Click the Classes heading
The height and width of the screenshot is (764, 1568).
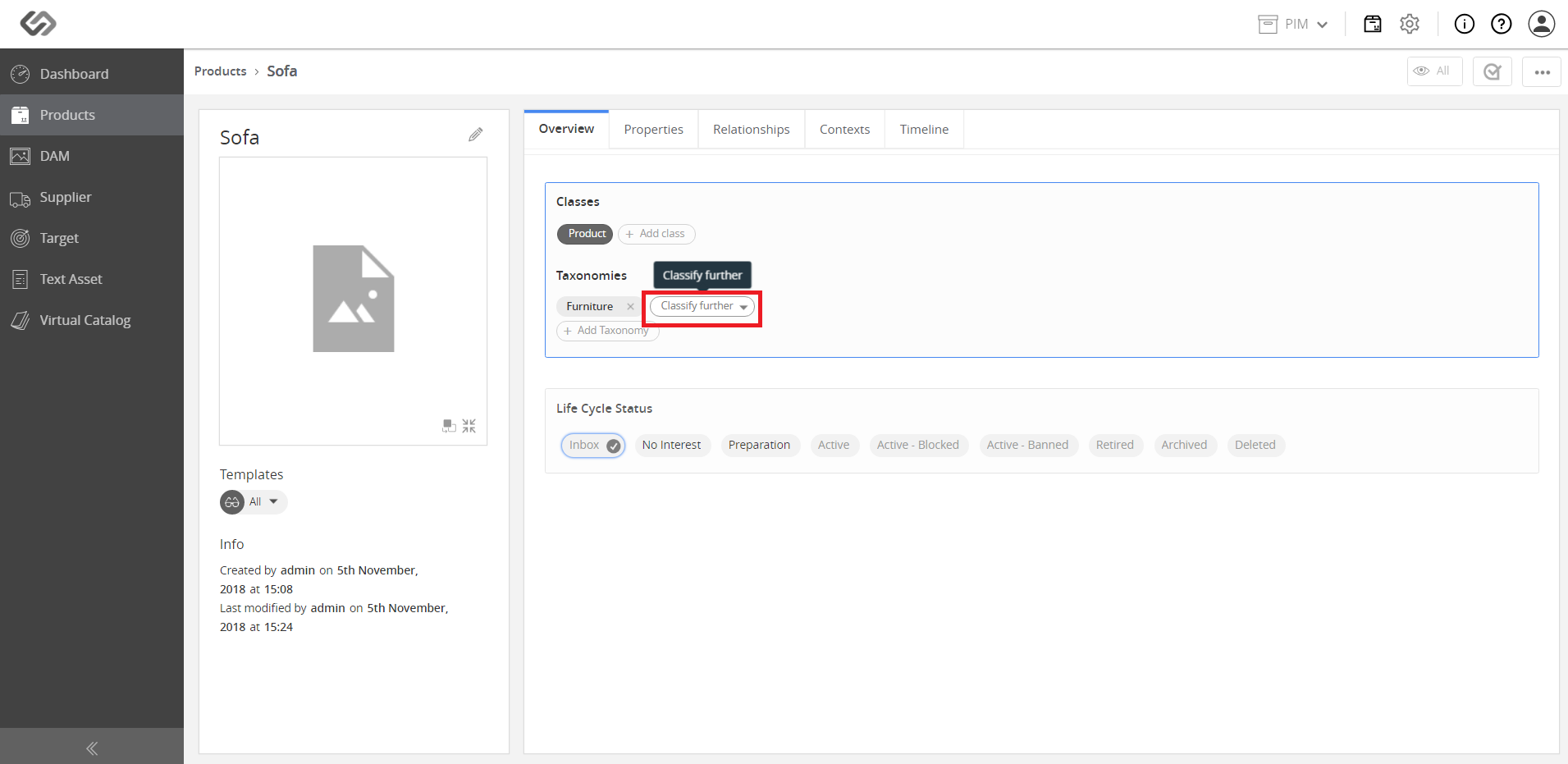point(578,202)
